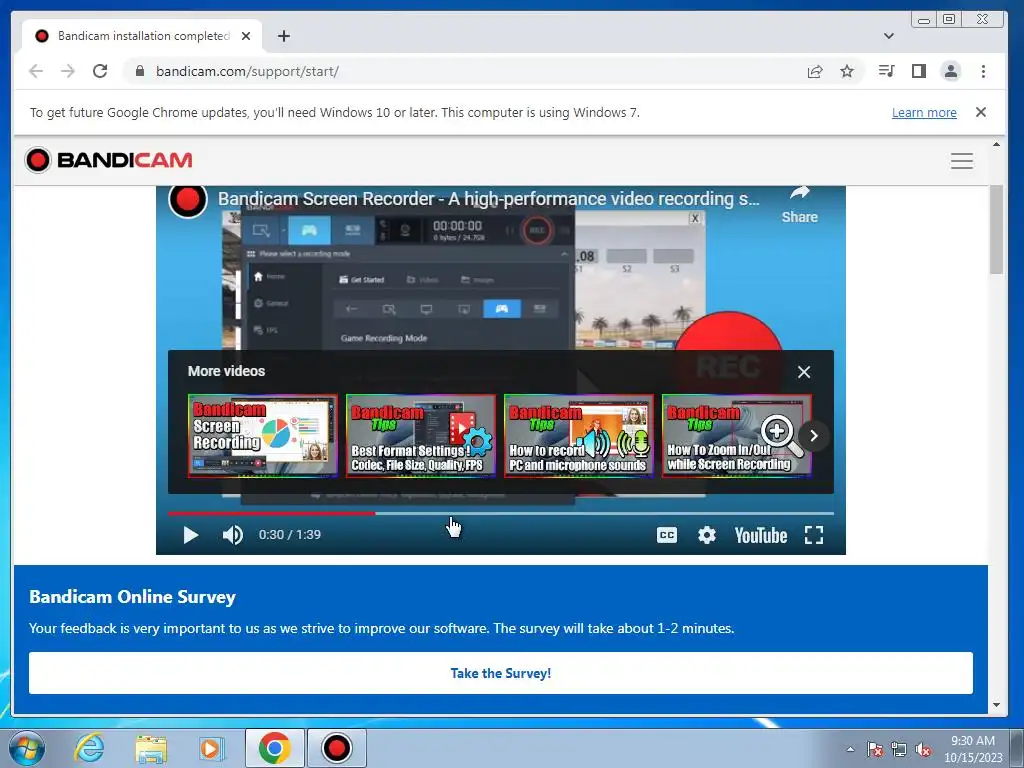This screenshot has height=768, width=1024.
Task: Open network status icon in tray
Action: (899, 749)
